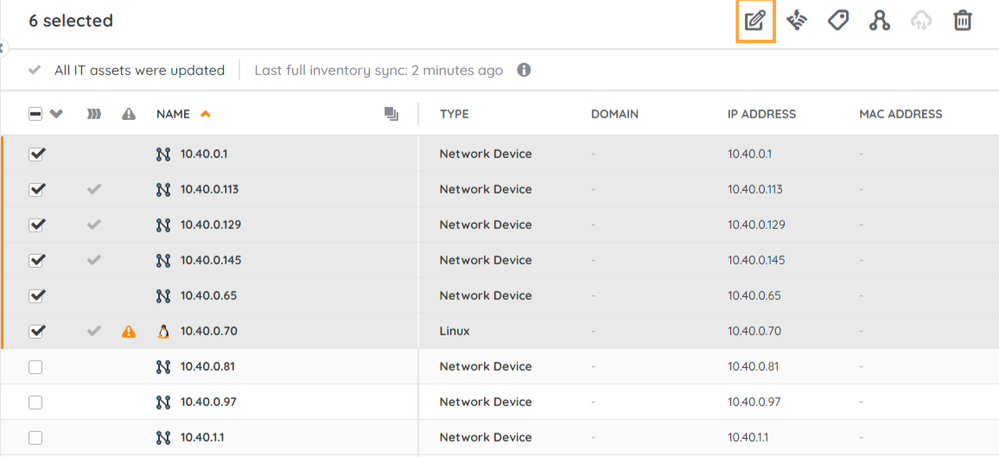Click the orange warning icon on 10.40.0.70
The image size is (999, 457).
pyautogui.click(x=128, y=331)
